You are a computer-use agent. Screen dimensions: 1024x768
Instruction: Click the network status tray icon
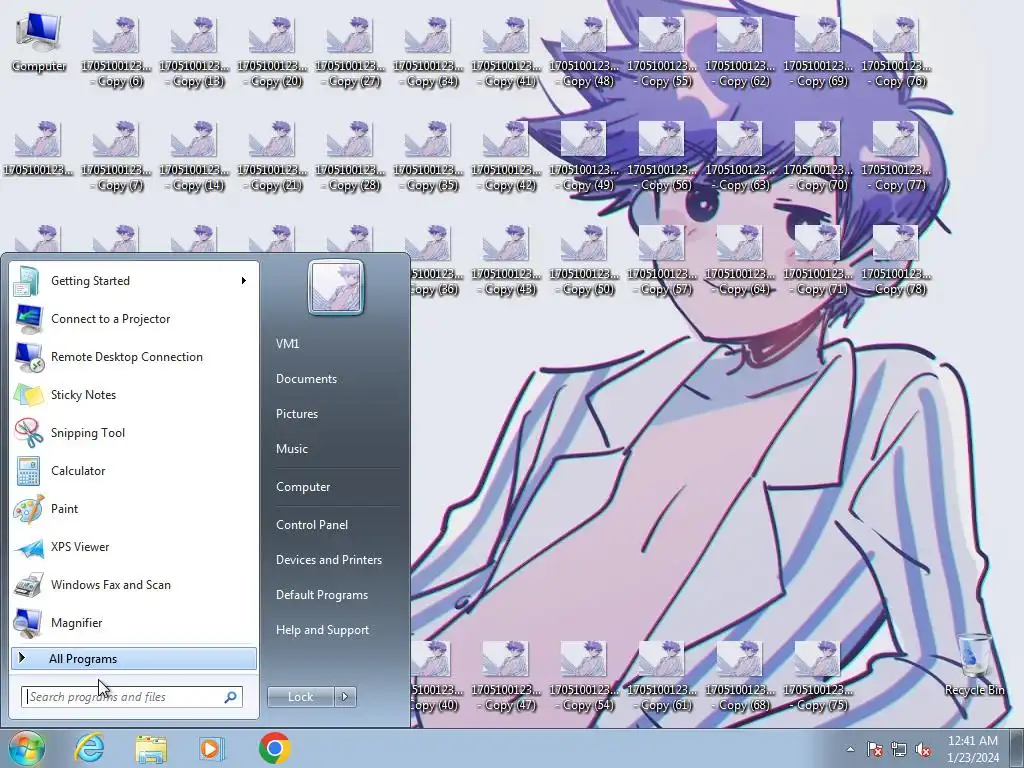click(899, 749)
